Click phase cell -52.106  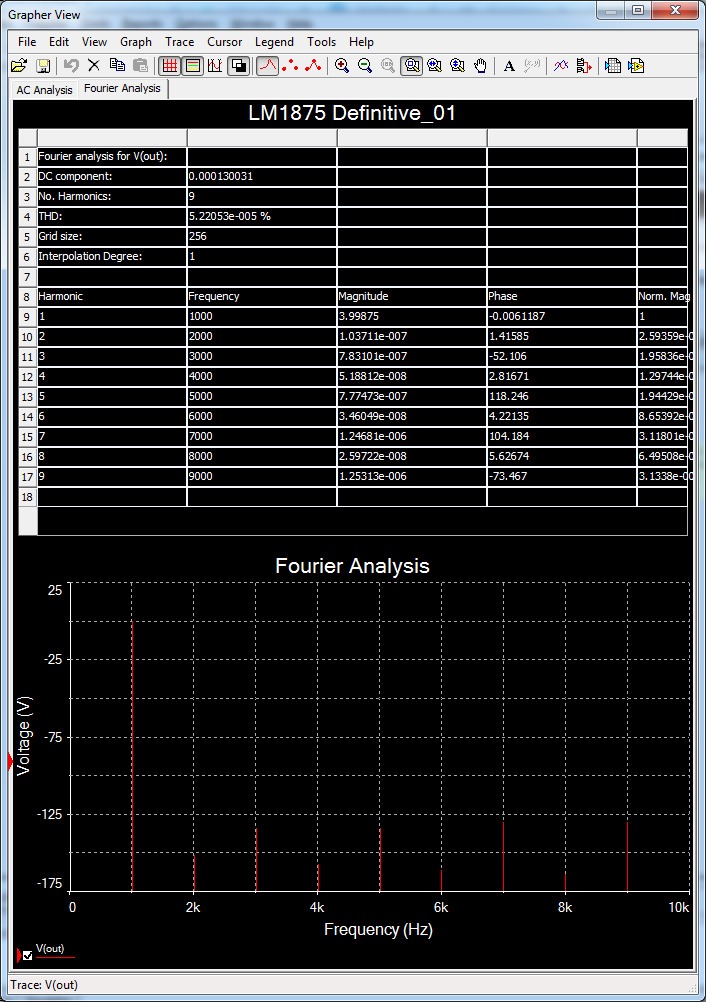click(x=562, y=356)
